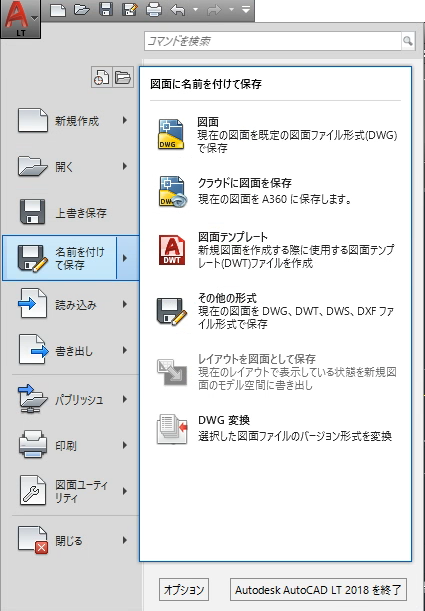
Task: Choose DWG 変換 option text
Action: (224, 420)
